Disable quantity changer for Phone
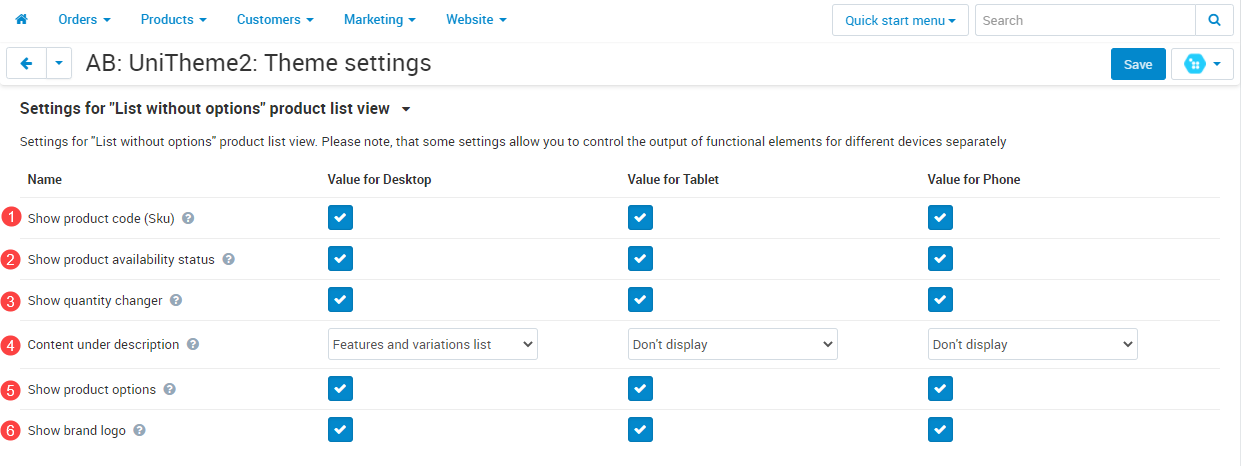 (940, 300)
